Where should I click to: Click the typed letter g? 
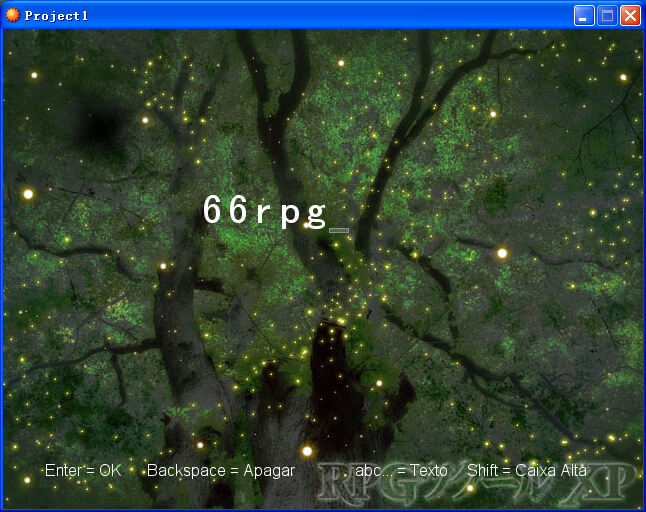tap(316, 216)
